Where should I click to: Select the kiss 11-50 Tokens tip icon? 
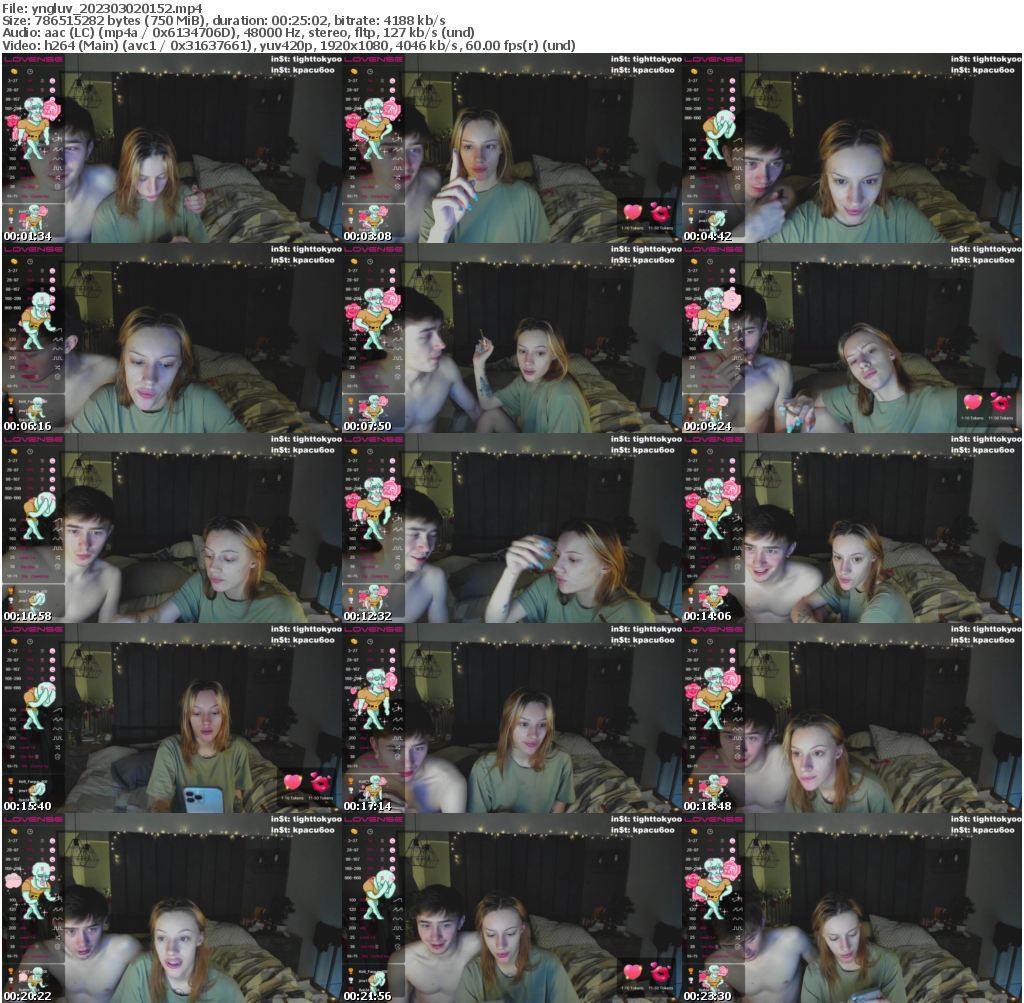660,214
